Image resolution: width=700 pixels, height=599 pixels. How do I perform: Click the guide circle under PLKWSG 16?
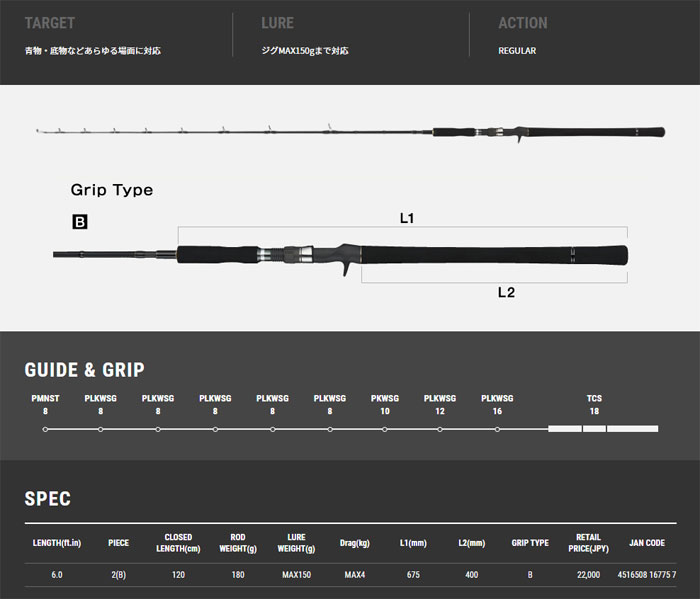[x=497, y=429]
